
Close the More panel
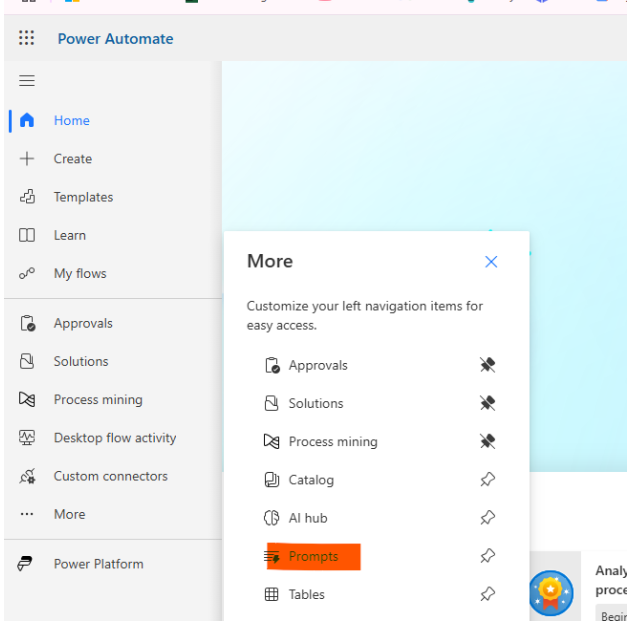(x=491, y=262)
